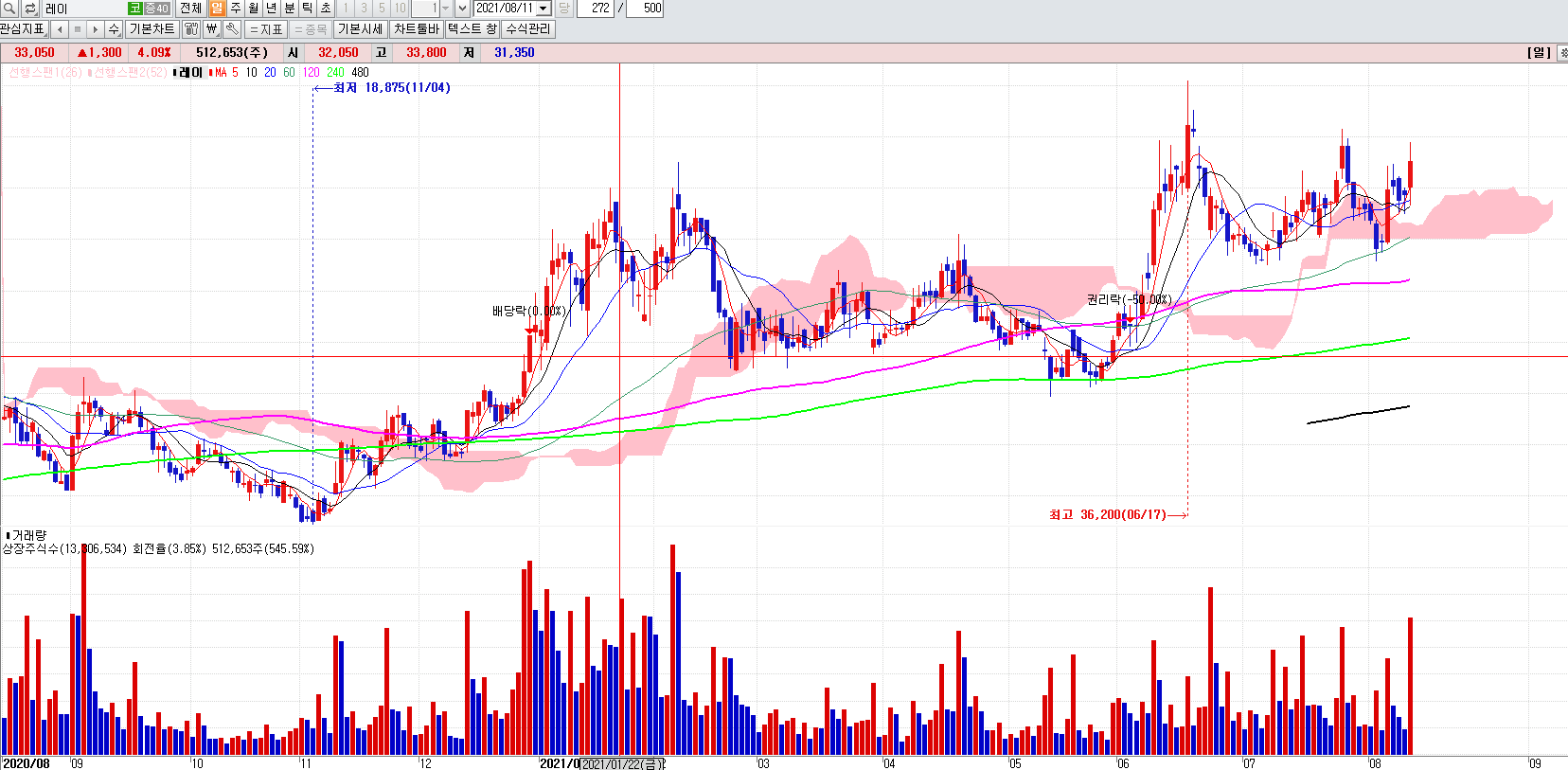Open the interval value dropdown arrow
The height and width of the screenshot is (770, 1568).
[x=446, y=9]
